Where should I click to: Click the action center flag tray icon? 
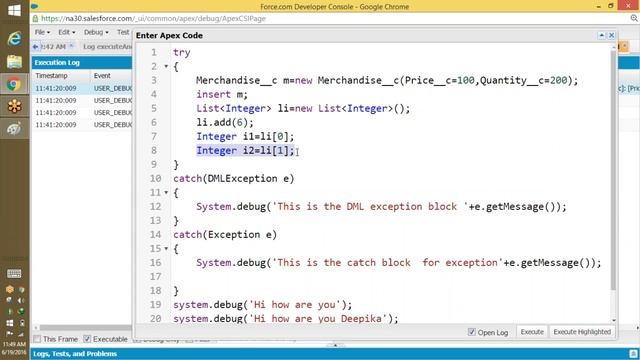click(9, 334)
